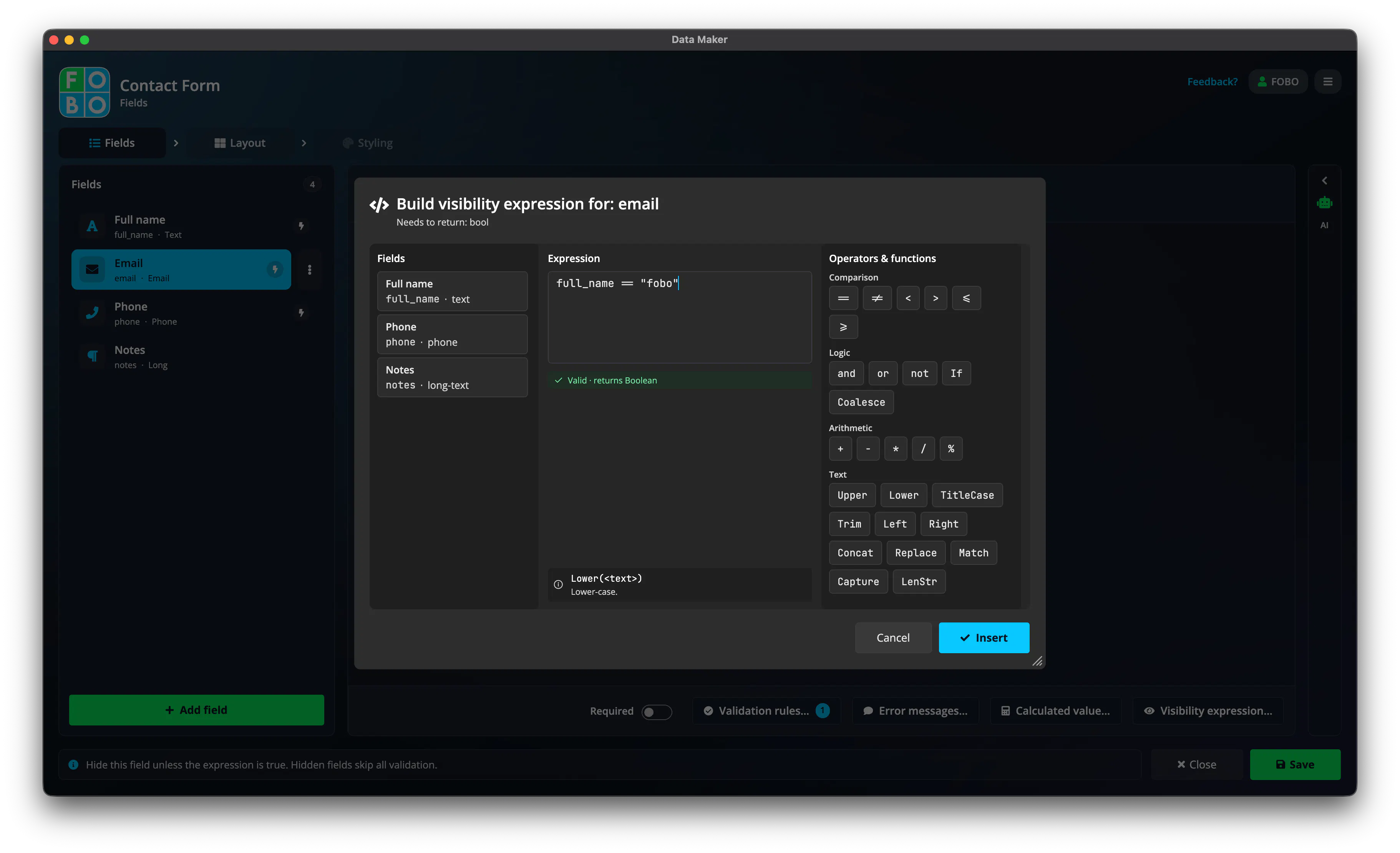Switch to the Styling tab
1400x853 pixels.
pyautogui.click(x=368, y=143)
